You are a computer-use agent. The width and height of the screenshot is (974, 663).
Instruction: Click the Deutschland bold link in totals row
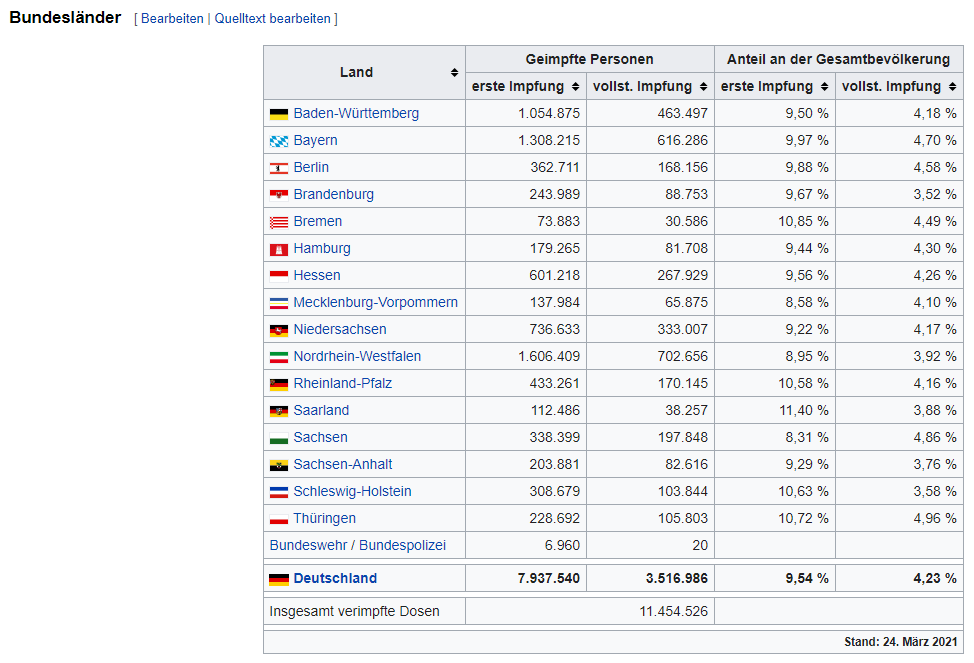coord(335,578)
